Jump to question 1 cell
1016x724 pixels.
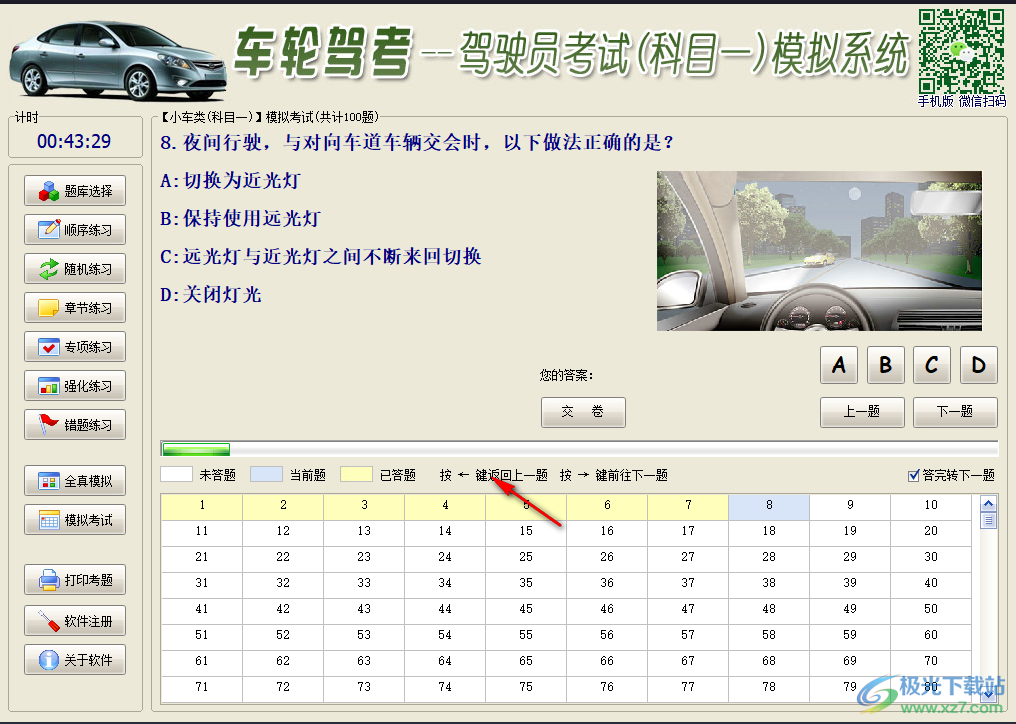click(x=202, y=507)
